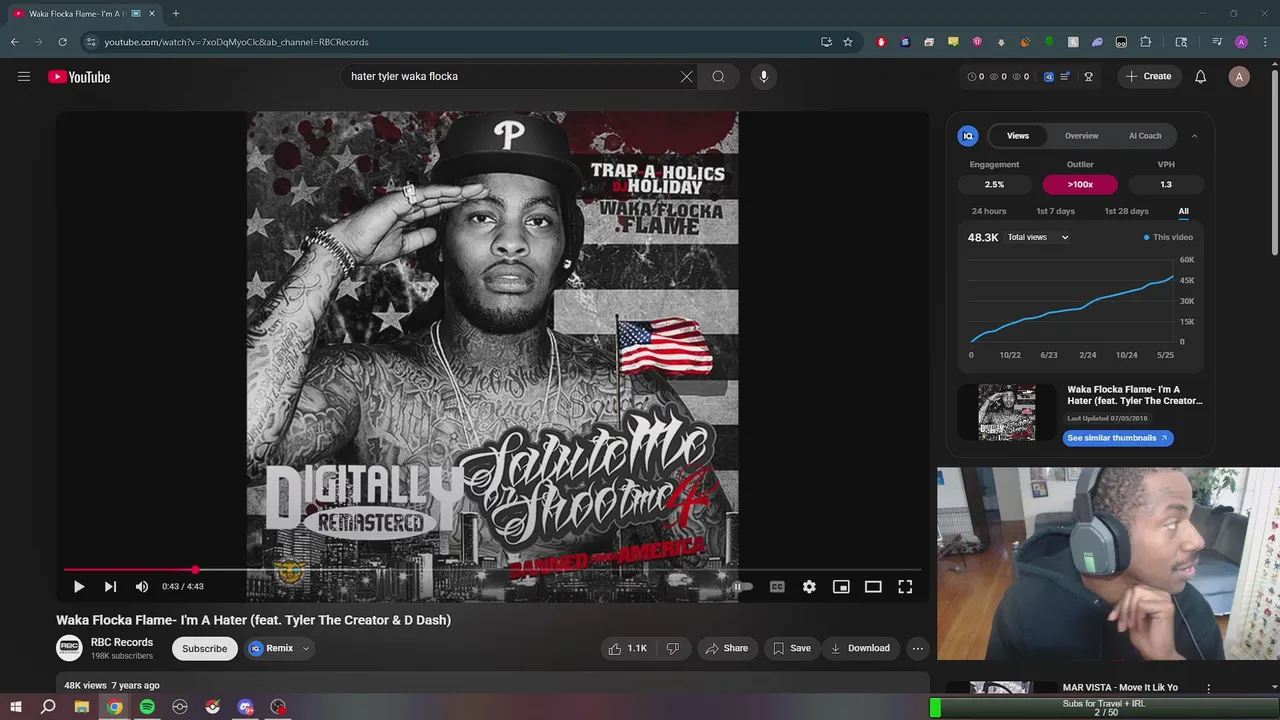Run the search with the magnifier button

[718, 77]
